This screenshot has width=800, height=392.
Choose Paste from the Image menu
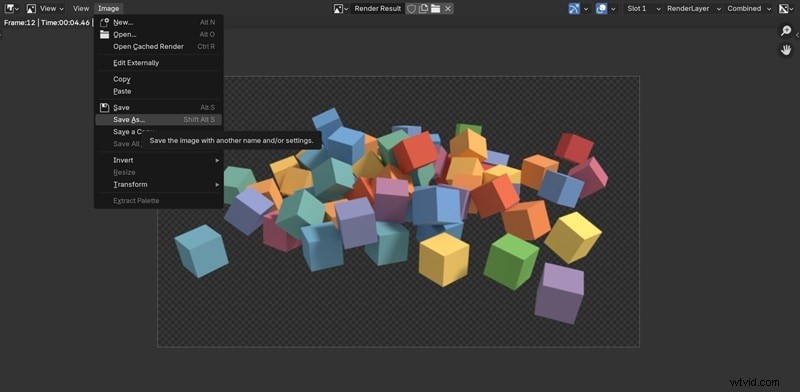(158, 91)
